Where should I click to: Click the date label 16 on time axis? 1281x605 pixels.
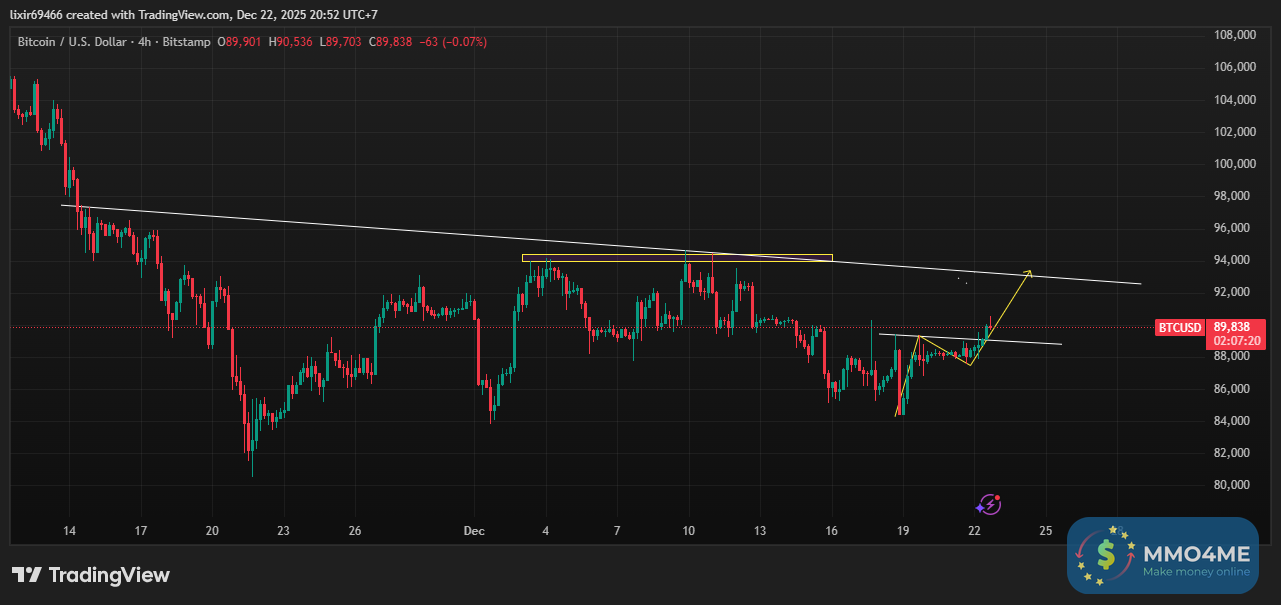831,530
